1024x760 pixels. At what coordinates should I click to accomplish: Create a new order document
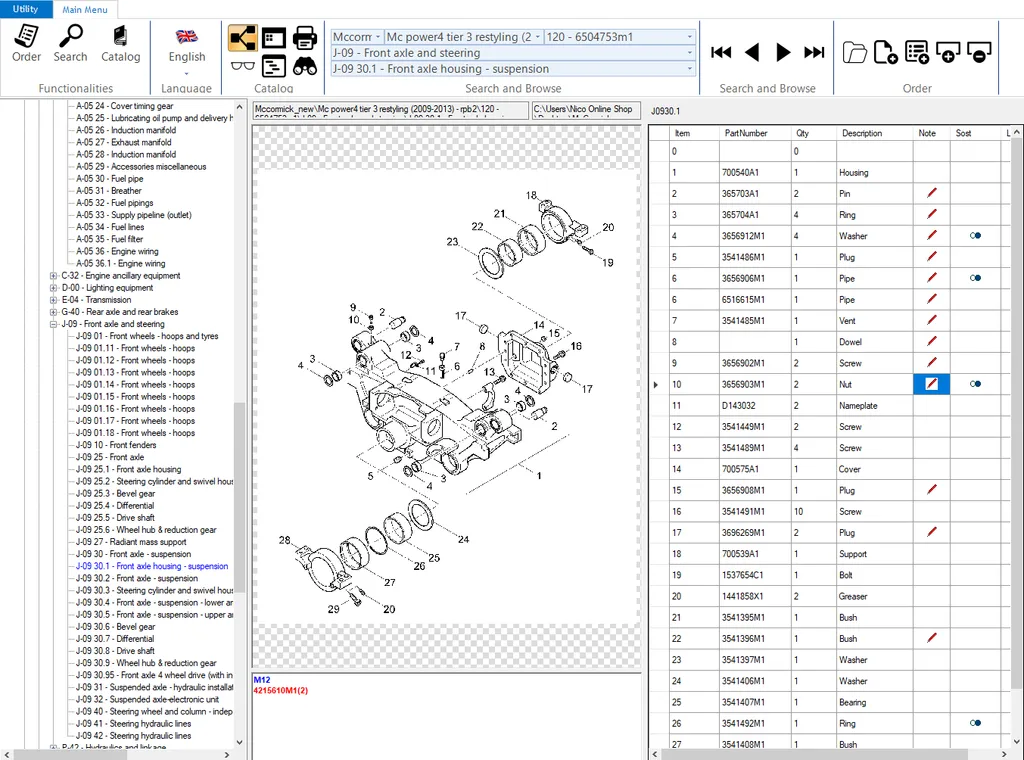coord(885,52)
